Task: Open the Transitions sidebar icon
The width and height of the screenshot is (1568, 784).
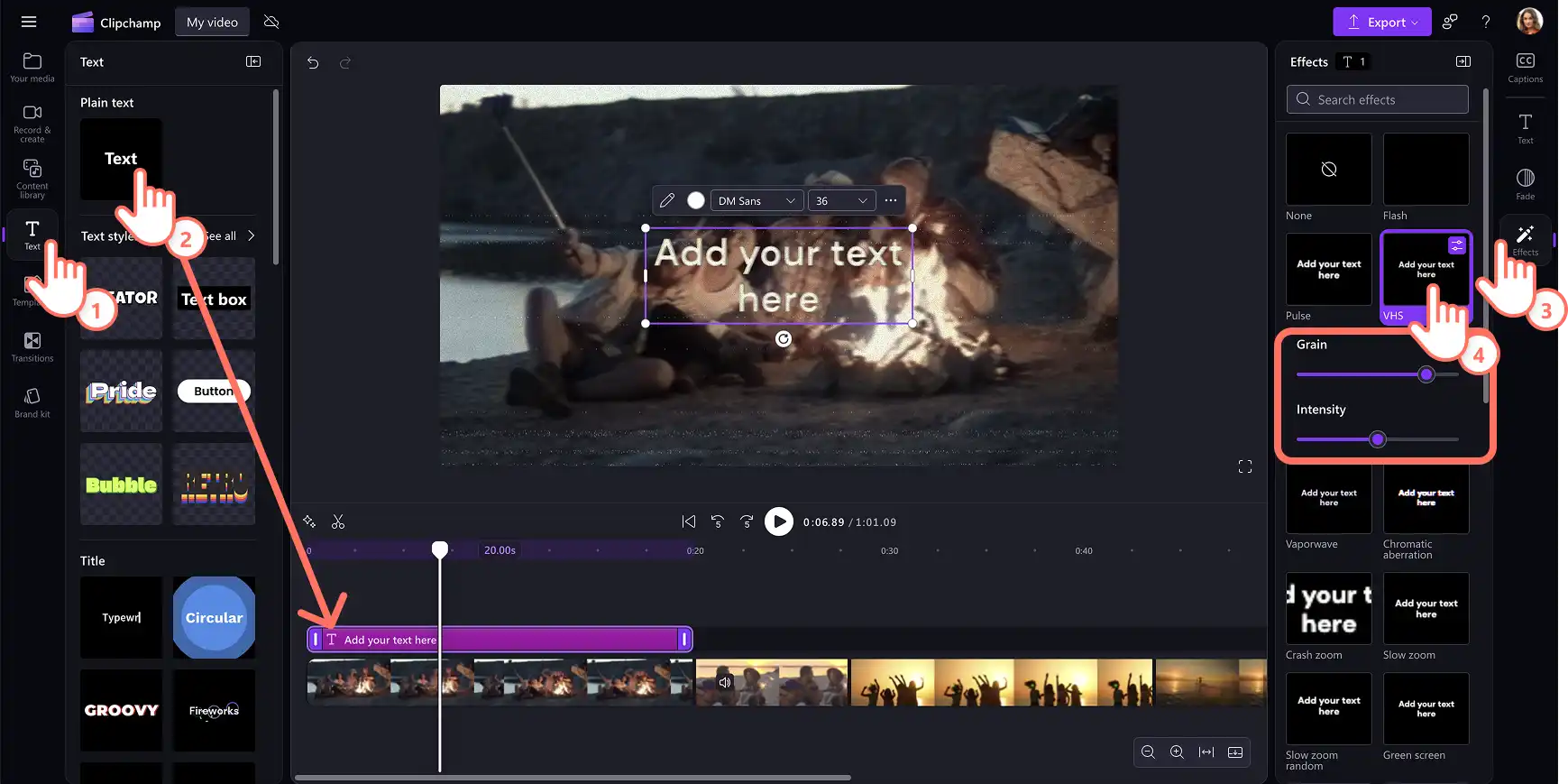Action: [x=32, y=346]
